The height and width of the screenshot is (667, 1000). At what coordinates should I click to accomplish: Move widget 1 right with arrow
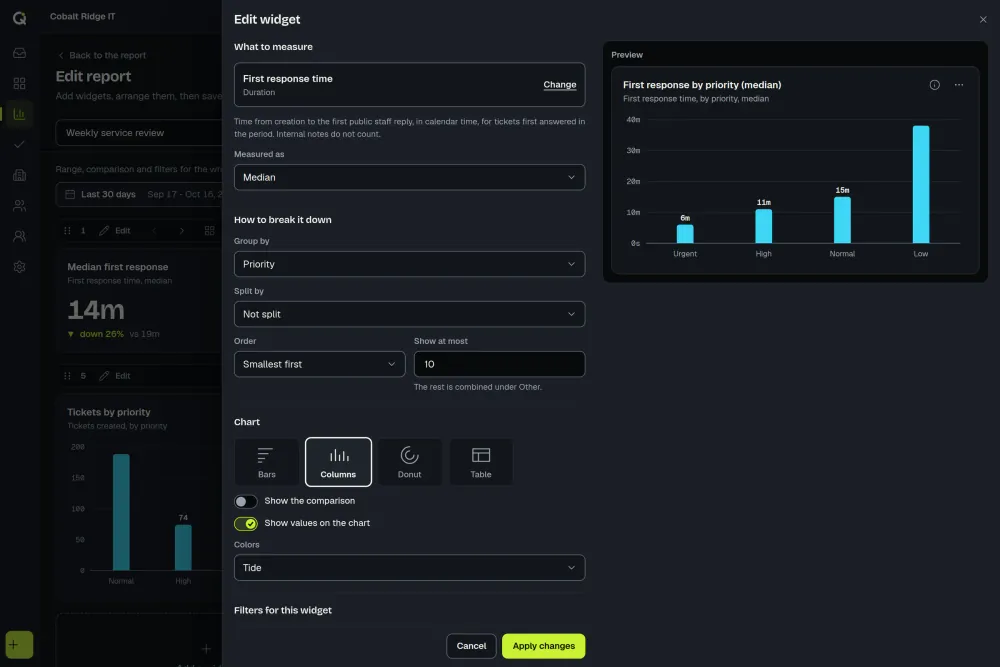(x=182, y=231)
